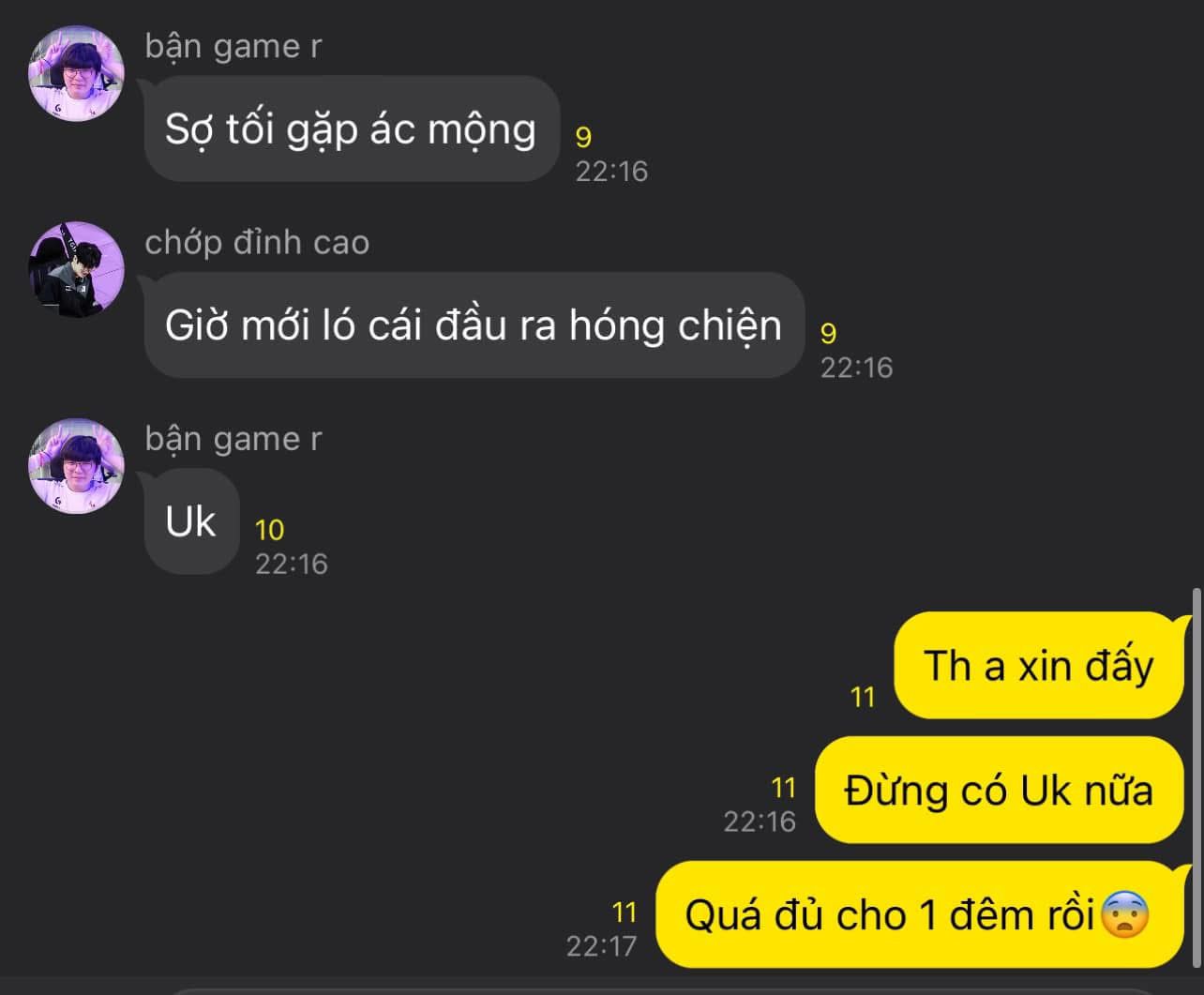
Task: Select the 'Uk' message bubble
Action: (191, 521)
